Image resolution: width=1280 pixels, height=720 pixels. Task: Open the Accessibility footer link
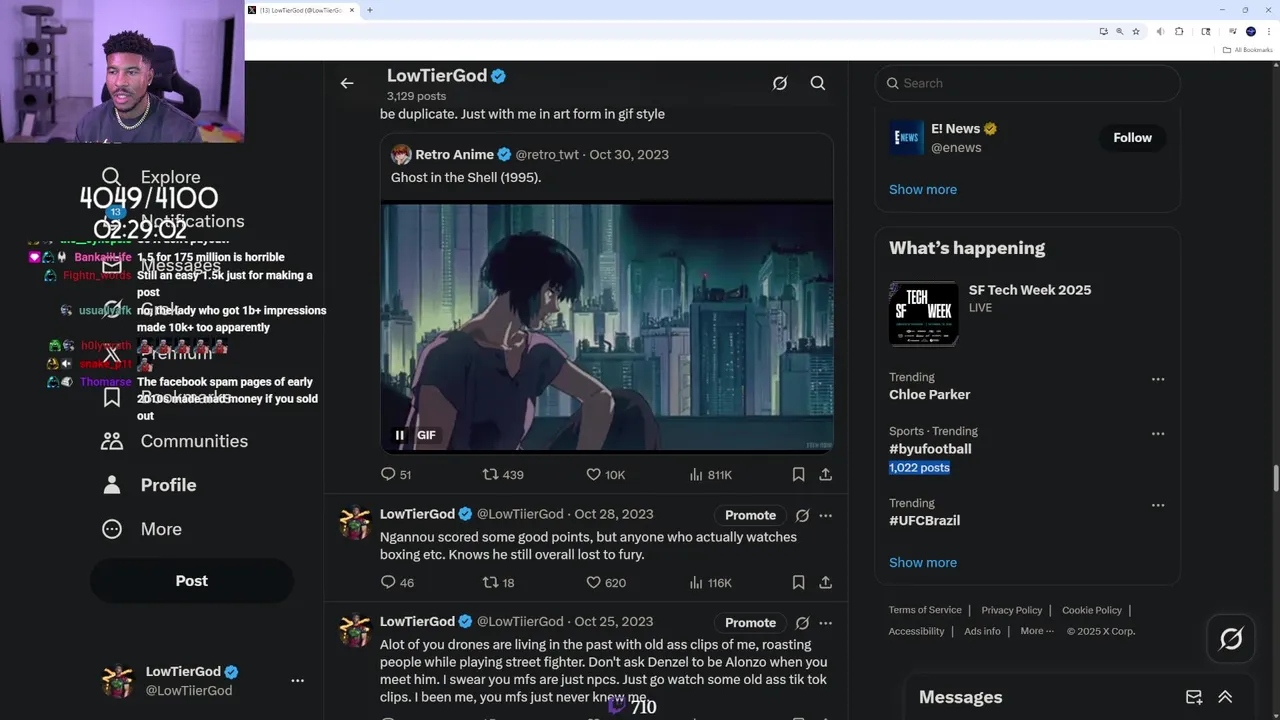[x=916, y=631]
